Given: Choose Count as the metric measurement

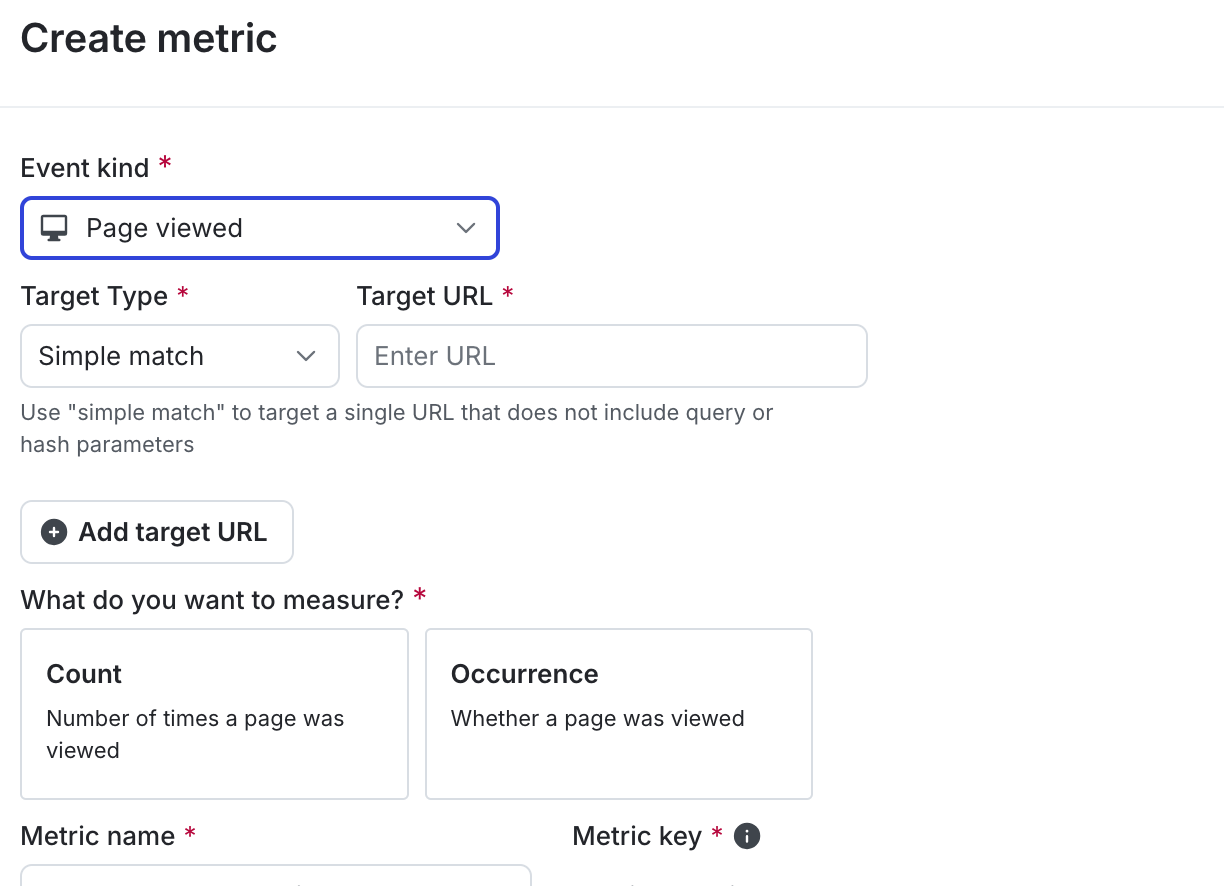Looking at the screenshot, I should pyautogui.click(x=214, y=713).
